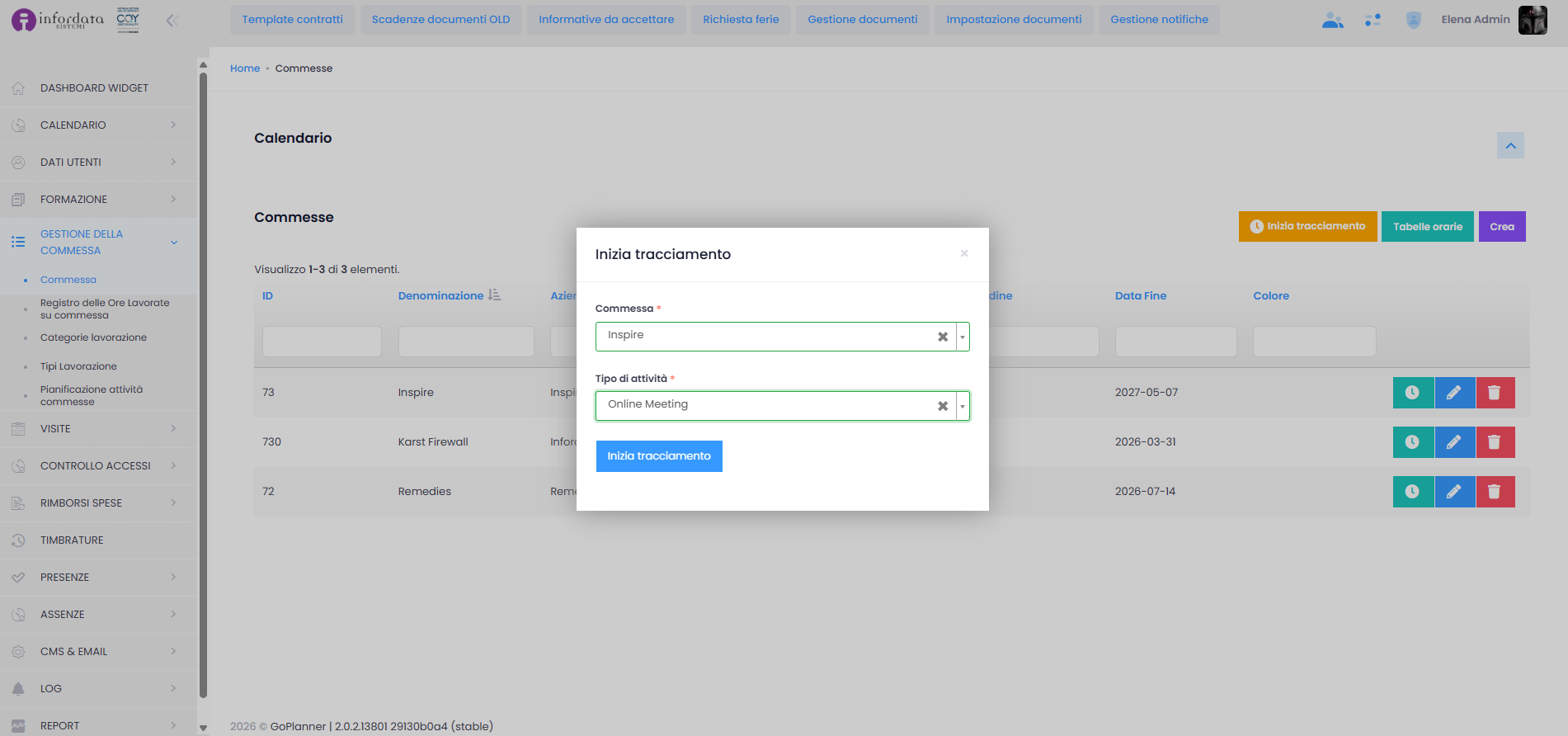Screen dimensions: 1568x736
Task: Click the blue Inizia tracciamento button
Action: [x=659, y=456]
